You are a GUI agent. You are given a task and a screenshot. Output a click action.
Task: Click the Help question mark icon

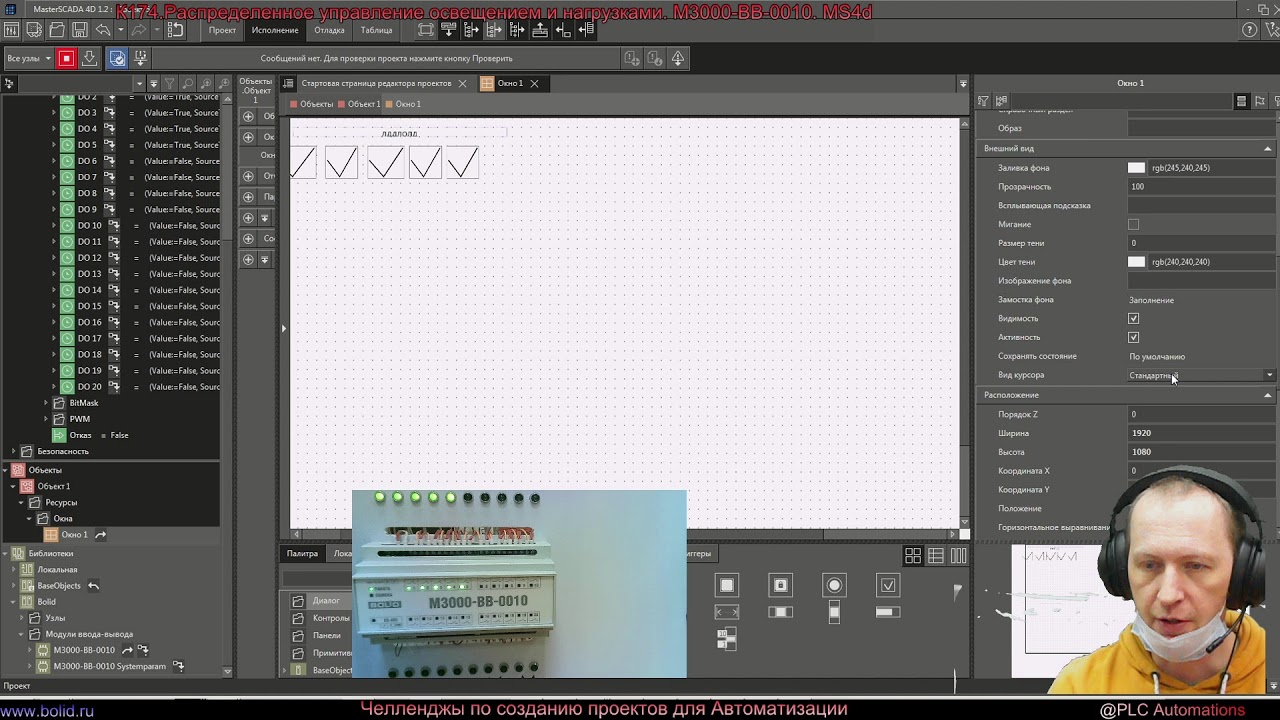1250,30
